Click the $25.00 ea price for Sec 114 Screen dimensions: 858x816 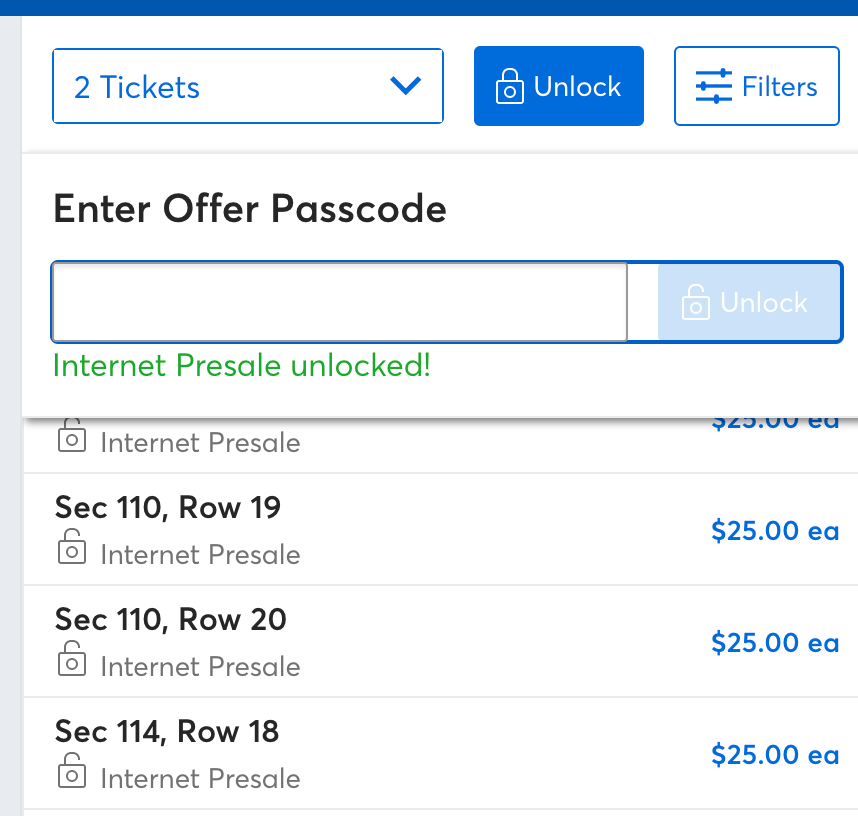[775, 755]
